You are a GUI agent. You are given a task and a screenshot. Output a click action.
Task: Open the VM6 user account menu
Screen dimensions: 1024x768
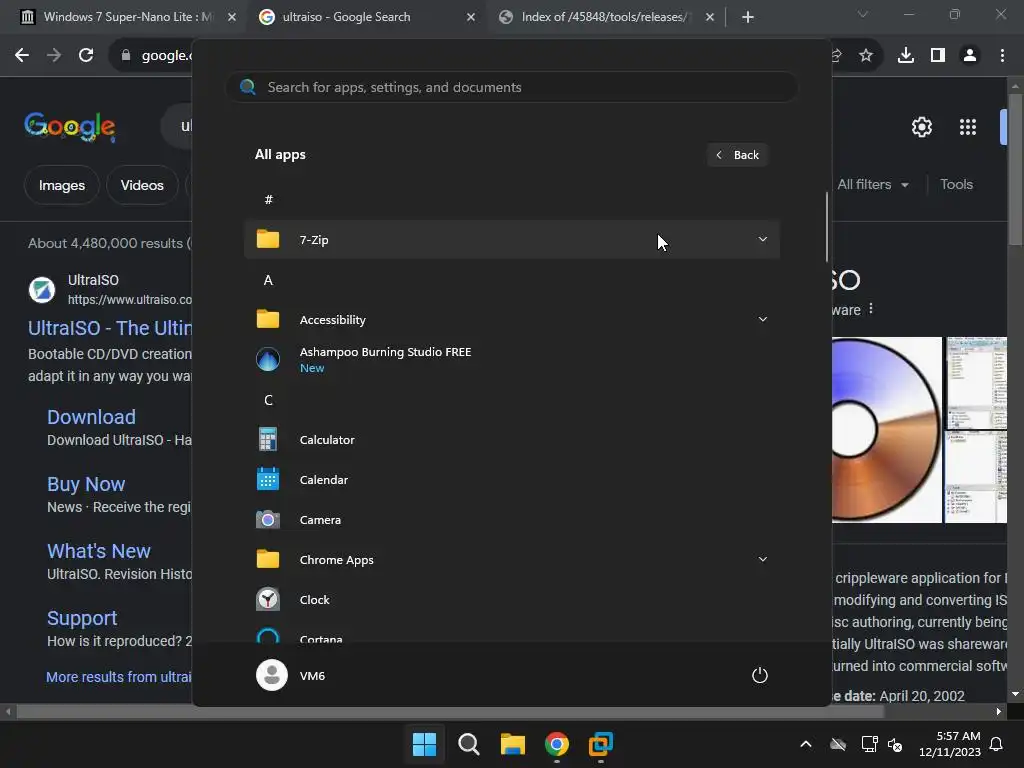coord(291,675)
